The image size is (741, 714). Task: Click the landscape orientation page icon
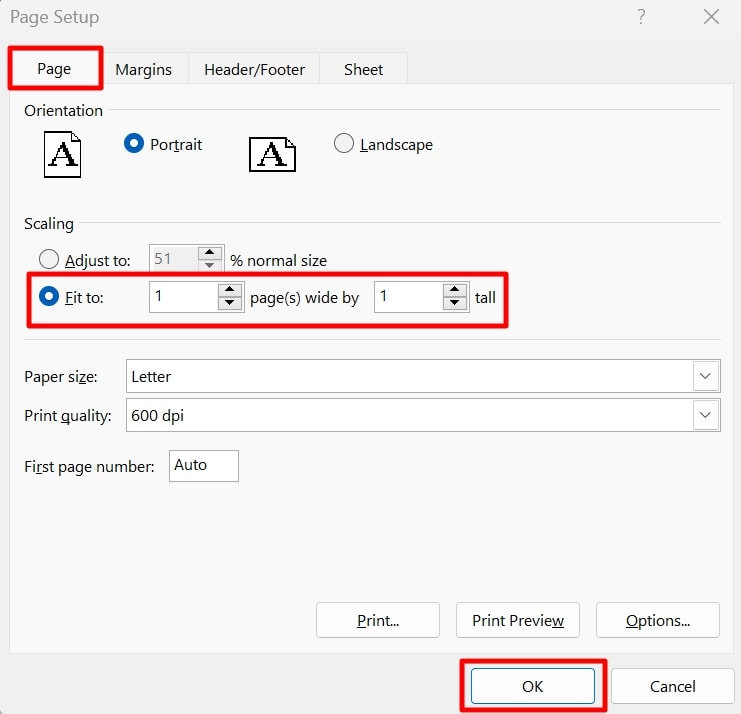(272, 153)
